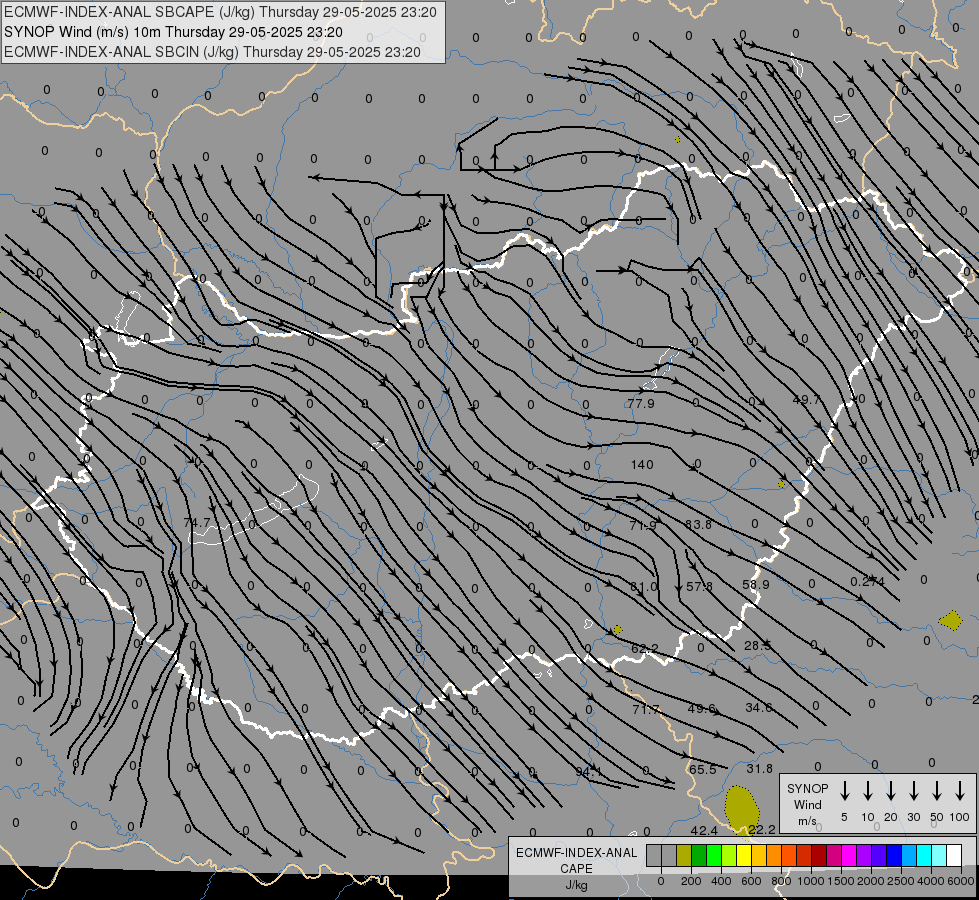Select the bright magenta CAPE legend swatch
Viewport: 979px width, 900px height.
pyautogui.click(x=849, y=855)
